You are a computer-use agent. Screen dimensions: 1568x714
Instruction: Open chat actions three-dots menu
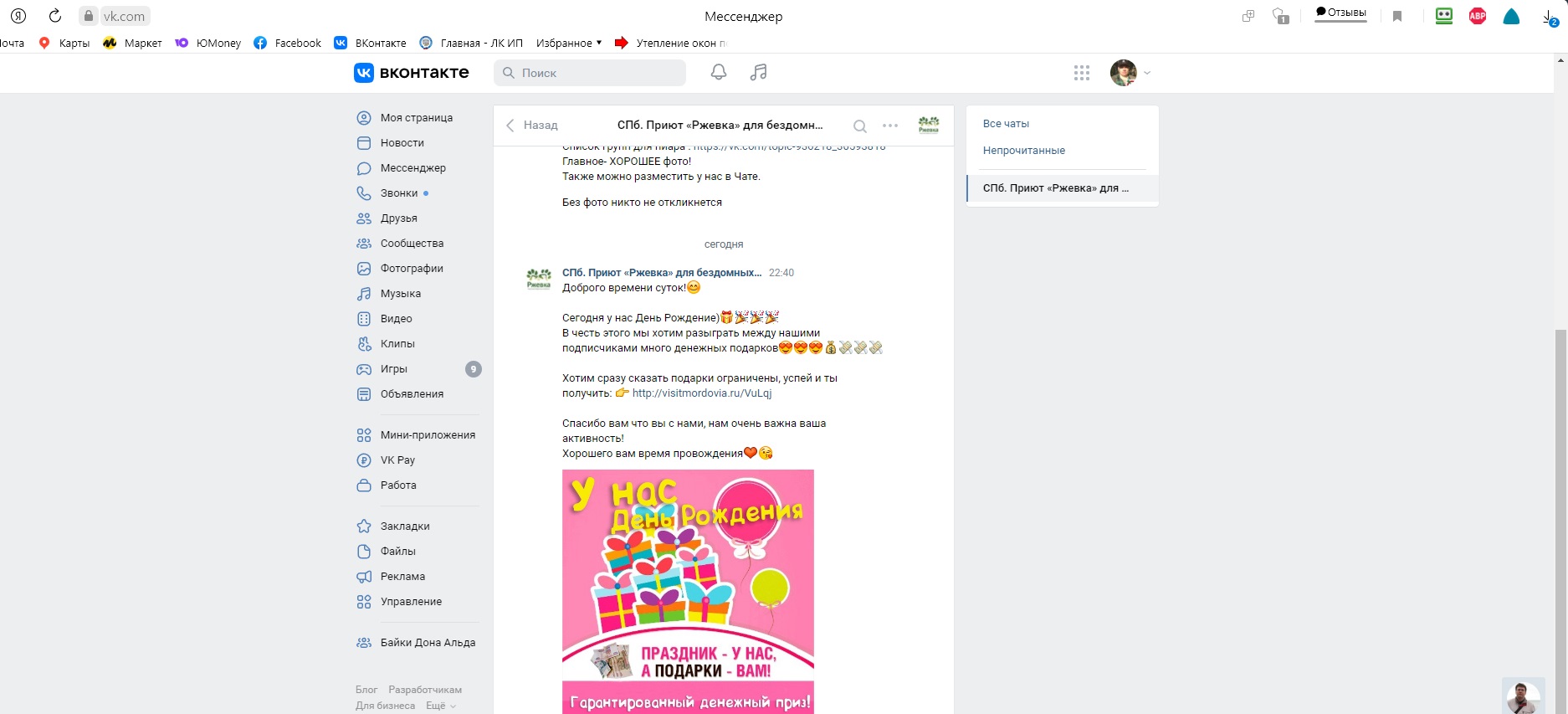coord(890,126)
